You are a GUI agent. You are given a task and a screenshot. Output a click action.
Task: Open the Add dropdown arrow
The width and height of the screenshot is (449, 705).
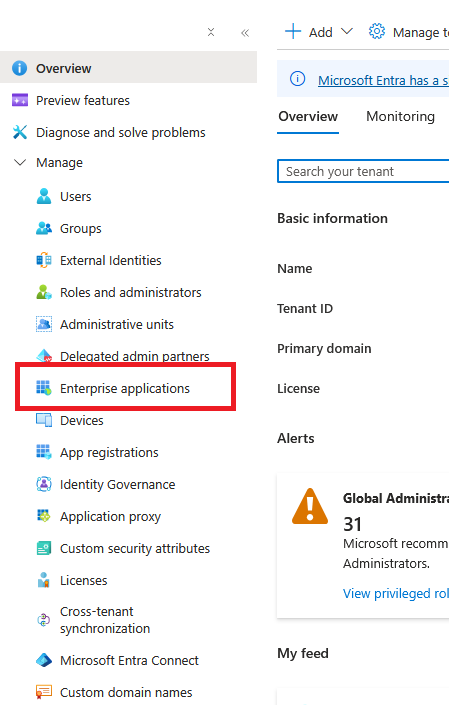(x=347, y=31)
